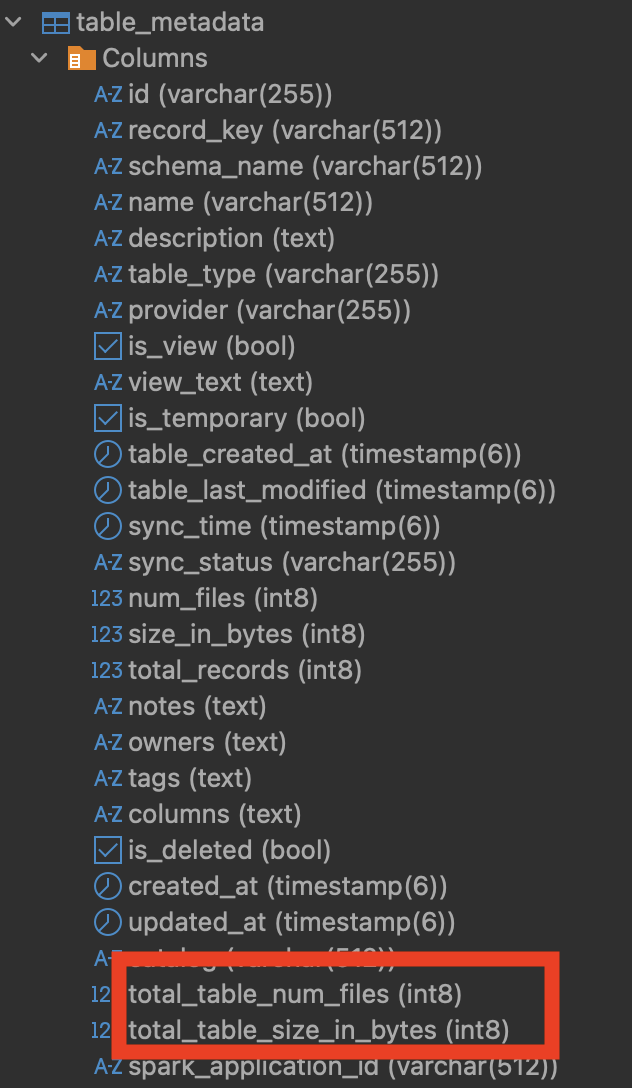
Task: Collapse the table_metadata tree node
Action: (x=13, y=22)
